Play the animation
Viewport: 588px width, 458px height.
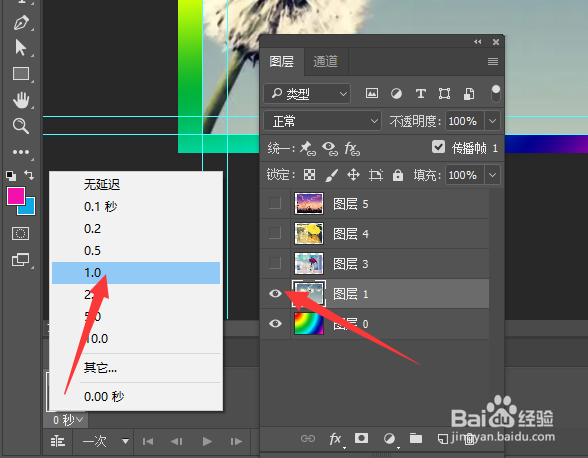207,441
